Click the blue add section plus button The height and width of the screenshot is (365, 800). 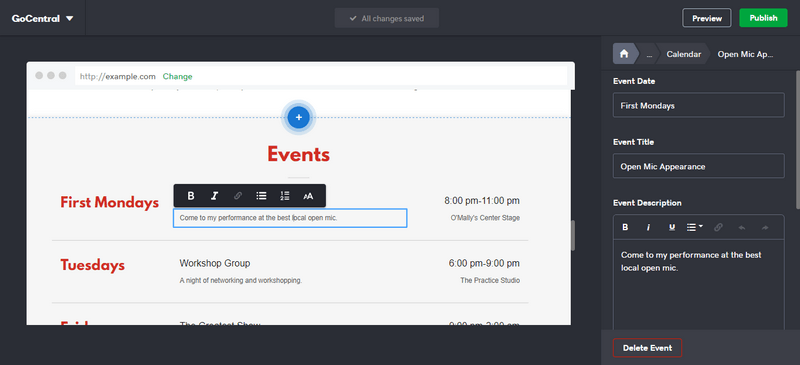[x=298, y=117]
